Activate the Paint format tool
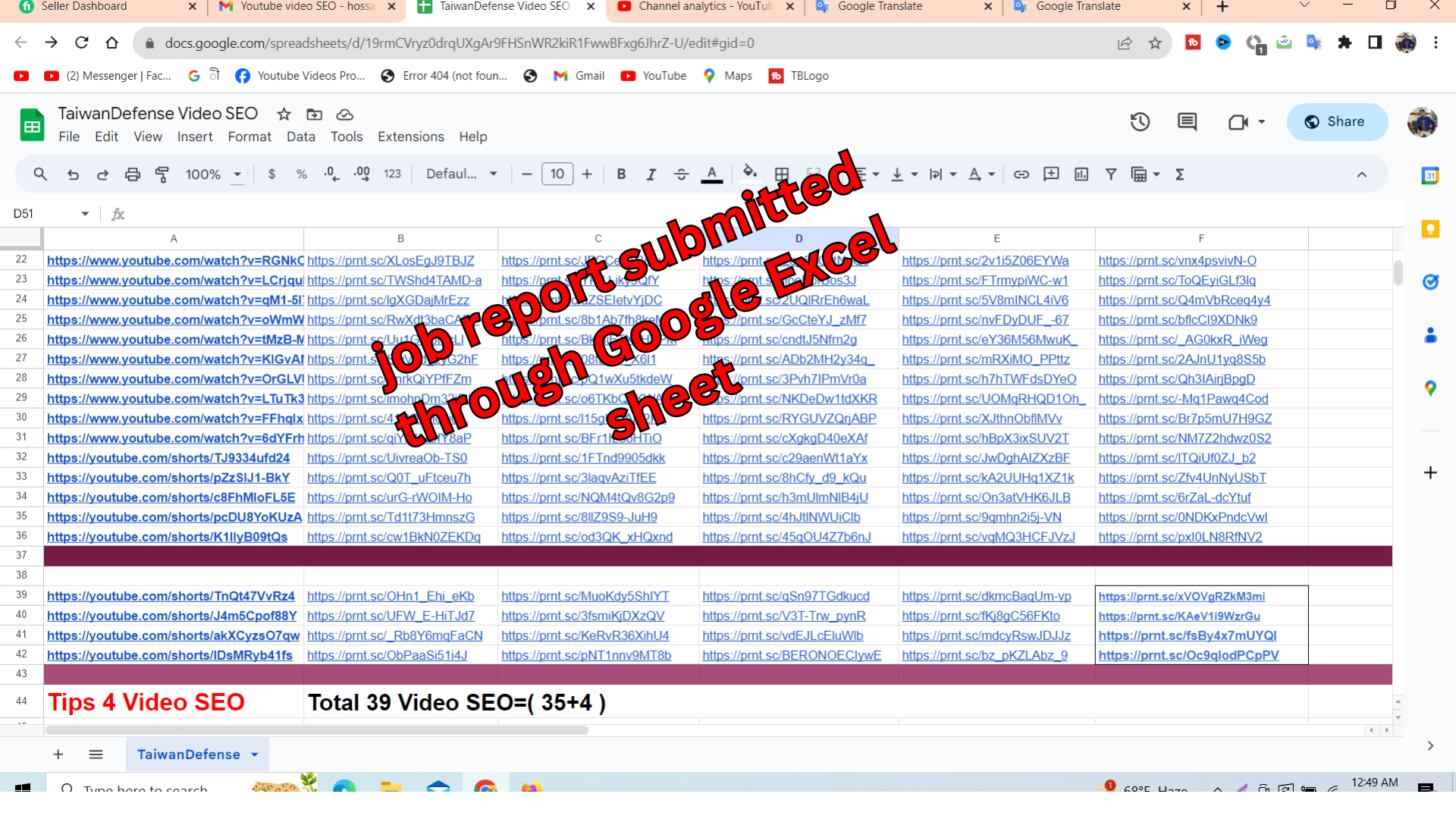Screen dimensions: 1456x819 (162, 174)
